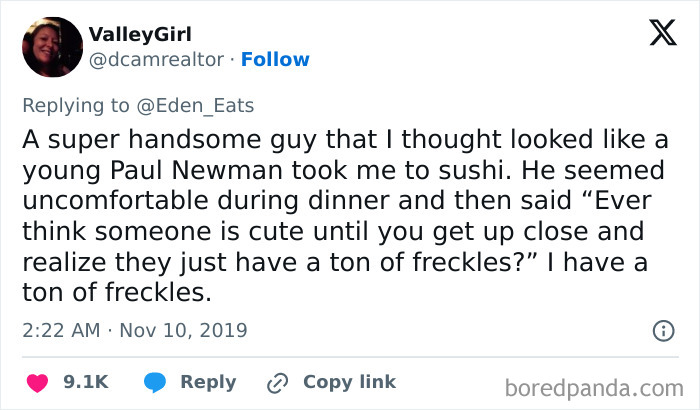Open ValleyGirl's profile picture

[x=51, y=47]
